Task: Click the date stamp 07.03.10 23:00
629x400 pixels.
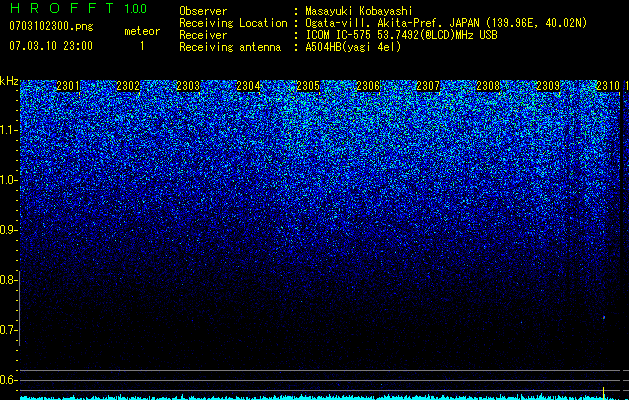Action: click(x=51, y=46)
